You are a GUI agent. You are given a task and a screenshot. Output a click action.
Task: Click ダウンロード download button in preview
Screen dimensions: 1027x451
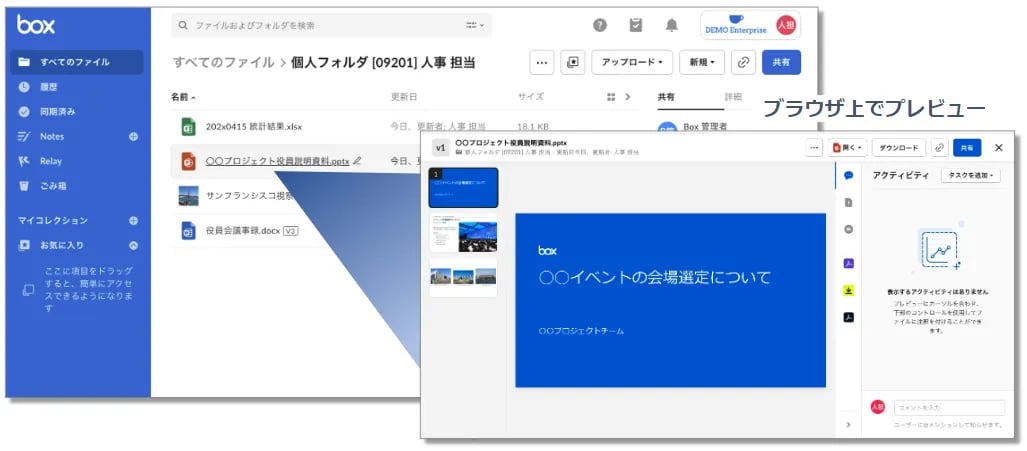(899, 148)
